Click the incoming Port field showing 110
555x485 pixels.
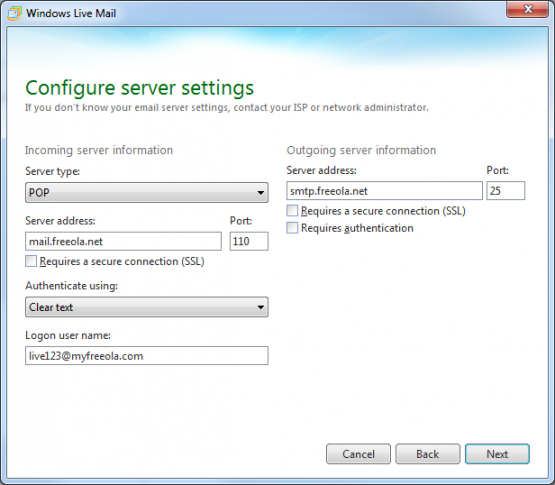(x=249, y=241)
